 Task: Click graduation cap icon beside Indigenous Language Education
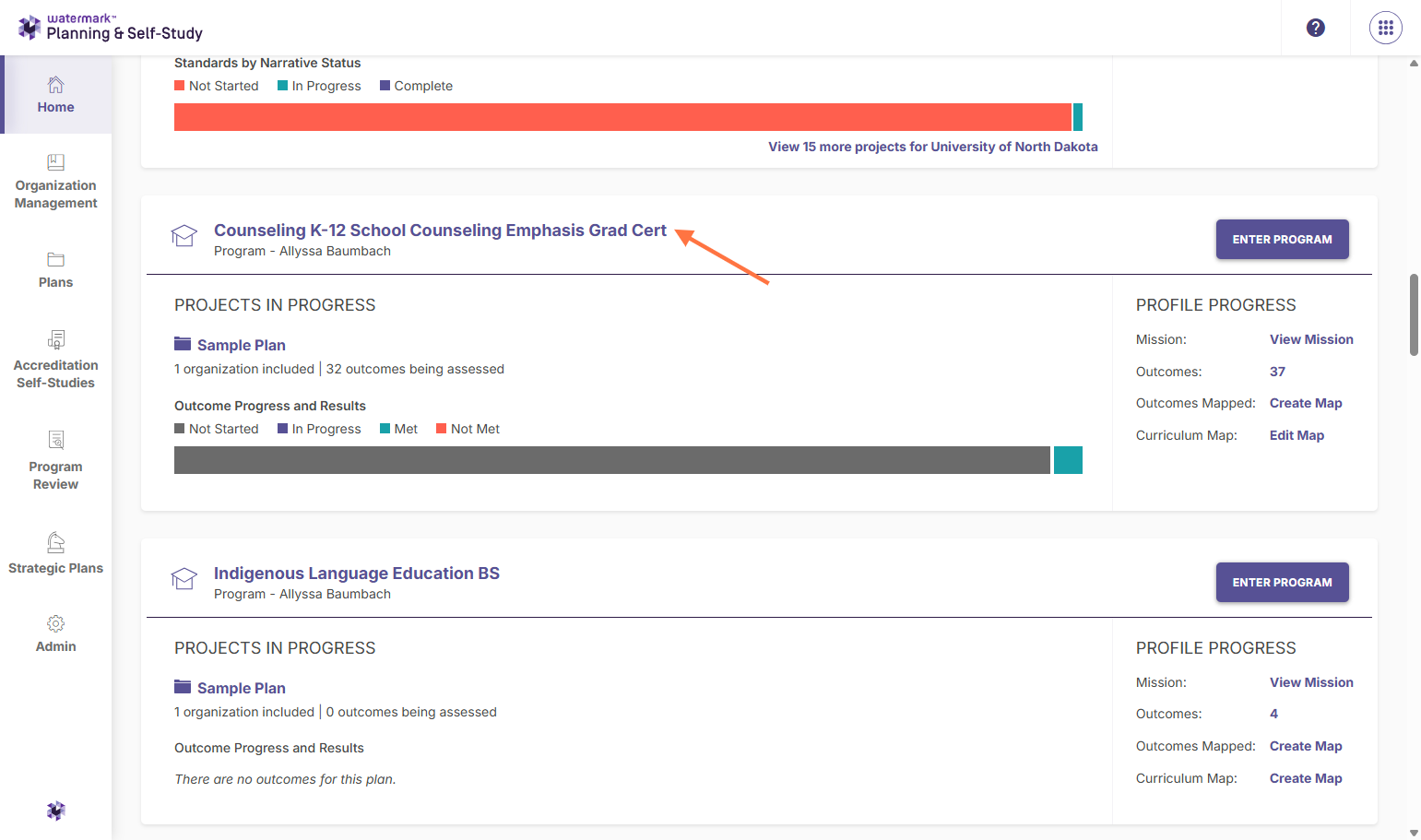point(184,579)
